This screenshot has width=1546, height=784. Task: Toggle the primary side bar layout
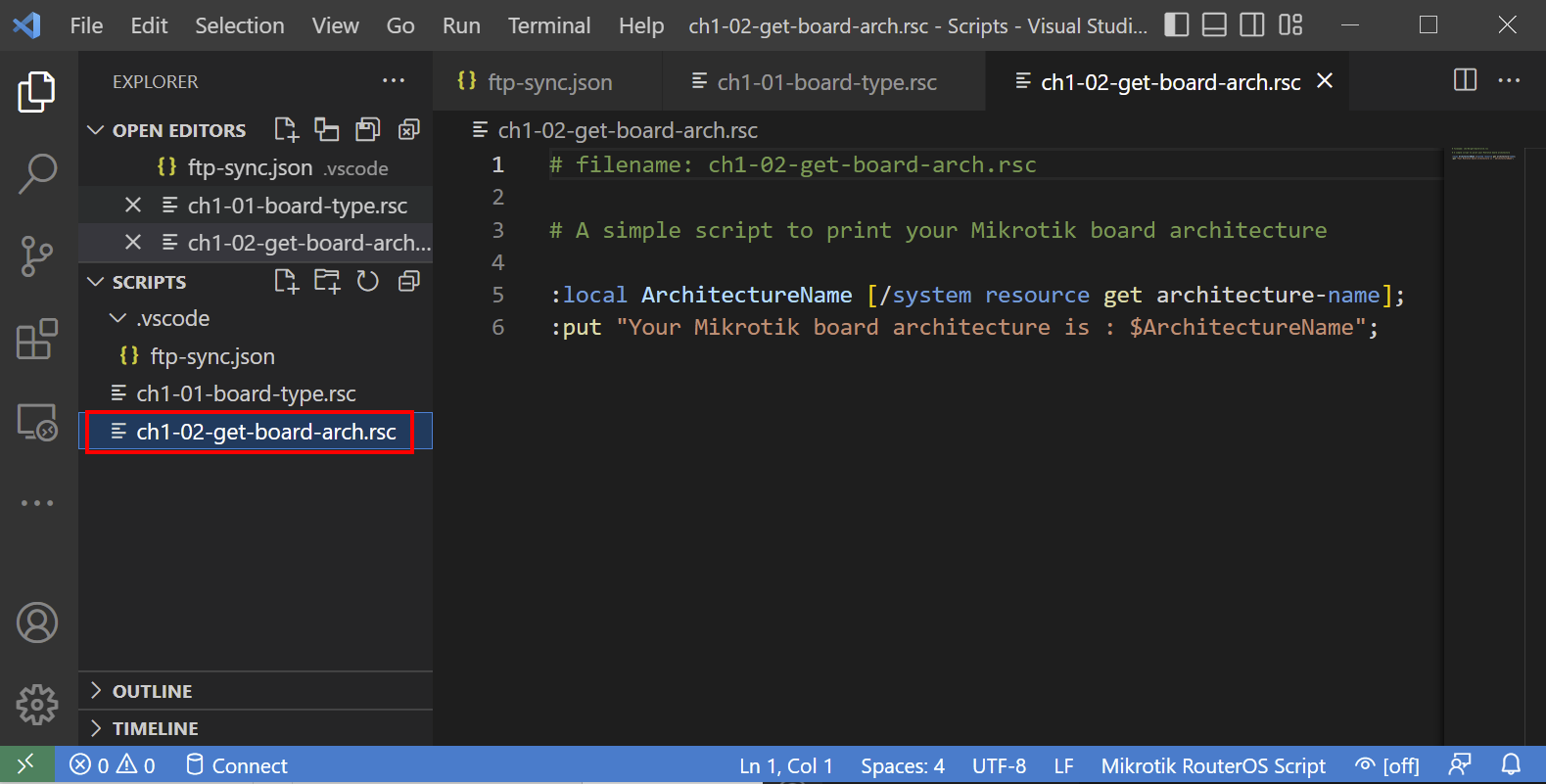pos(1176,25)
